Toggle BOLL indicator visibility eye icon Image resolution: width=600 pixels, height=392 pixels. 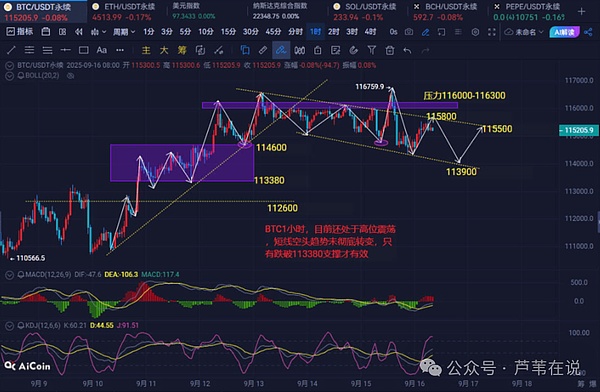70,76
